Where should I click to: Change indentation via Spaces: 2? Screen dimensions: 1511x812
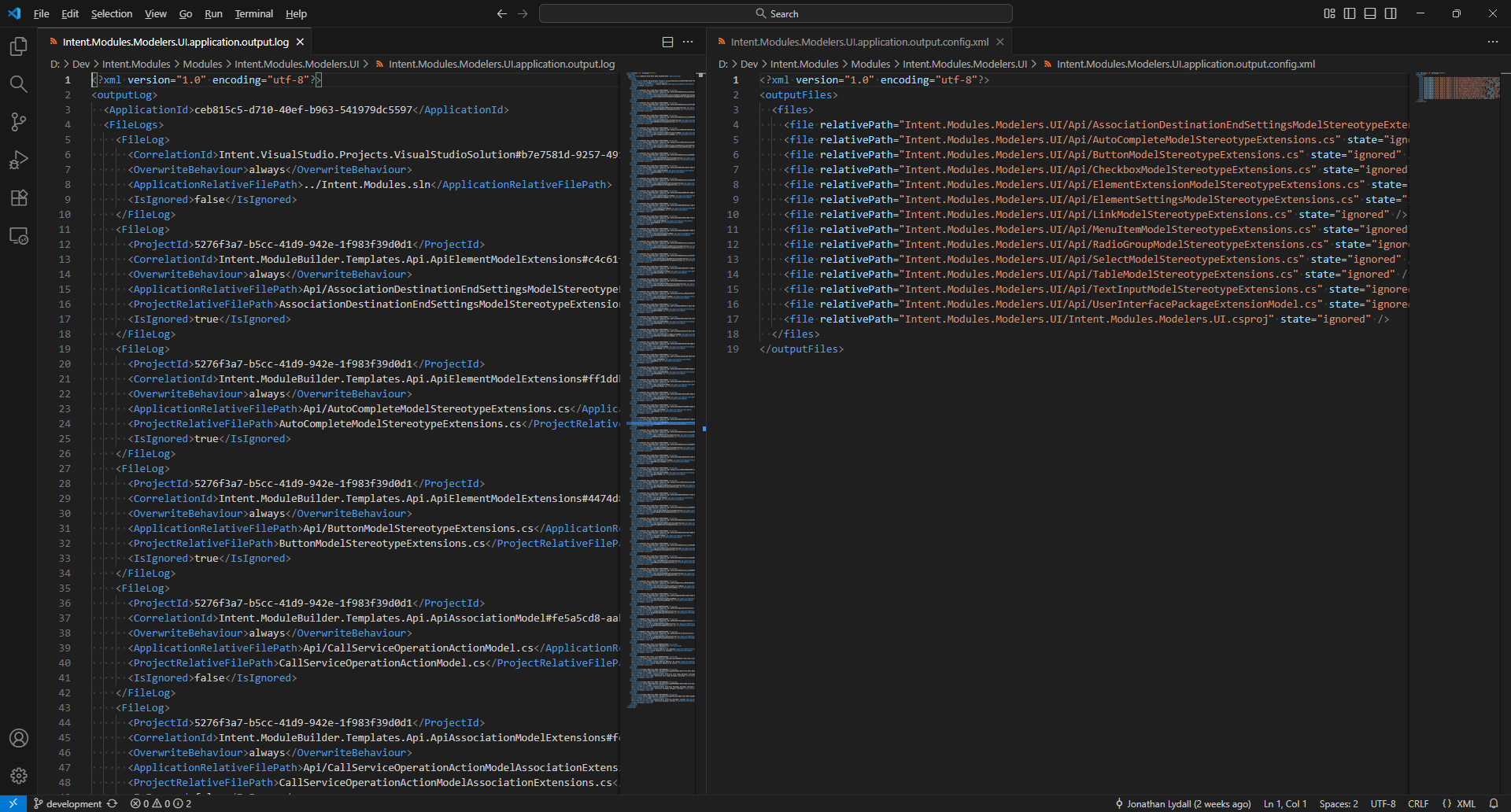1339,803
